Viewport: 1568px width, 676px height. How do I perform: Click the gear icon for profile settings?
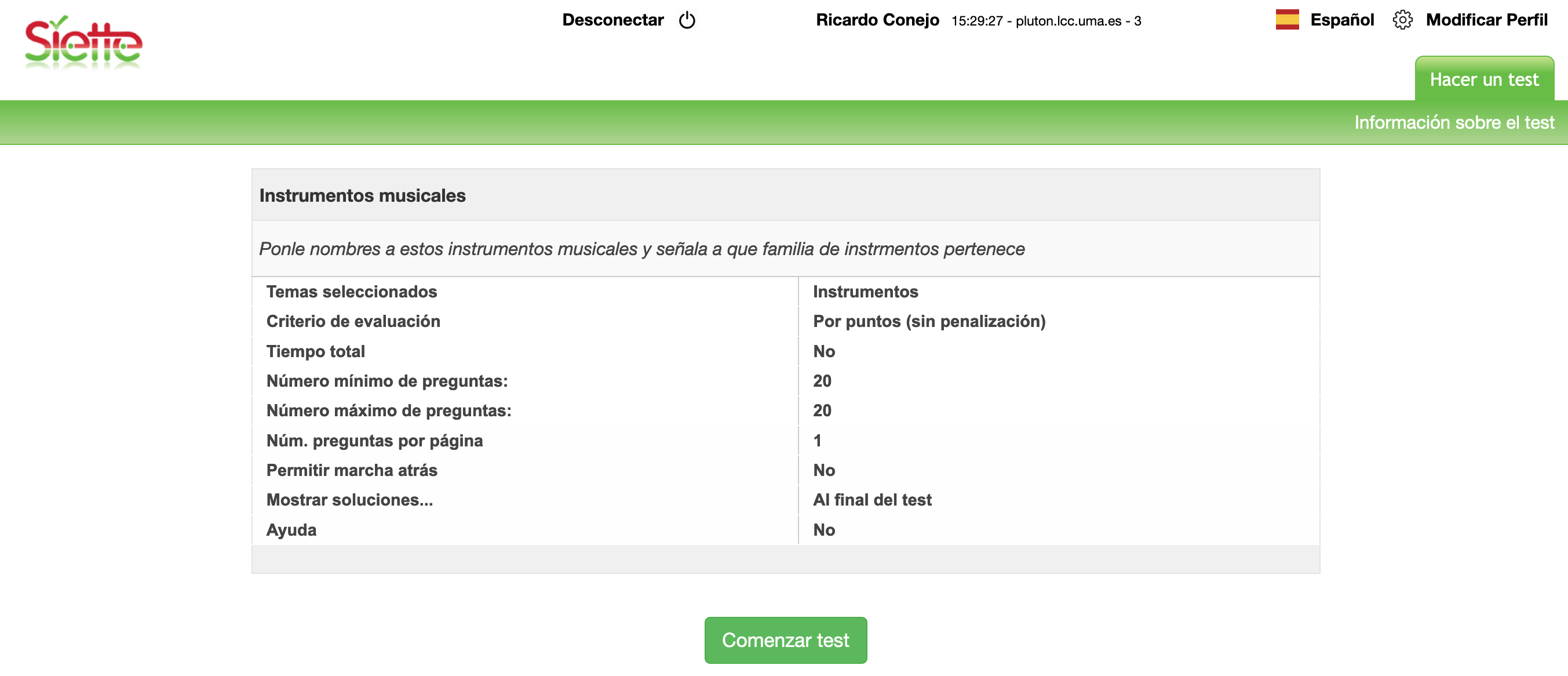tap(1402, 20)
